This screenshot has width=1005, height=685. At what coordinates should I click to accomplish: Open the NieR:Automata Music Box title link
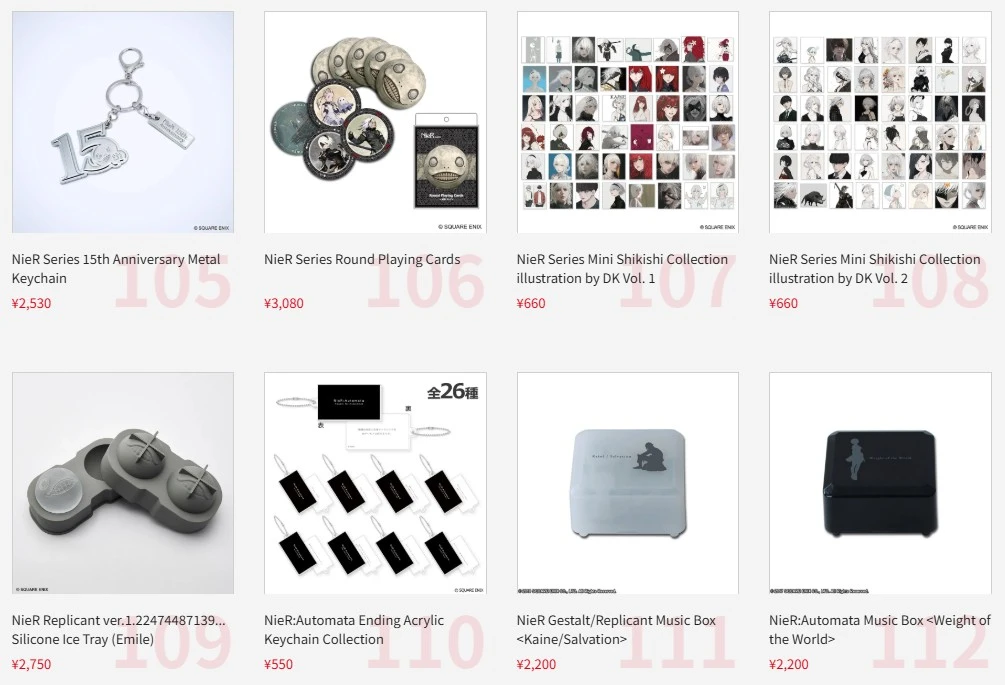tap(880, 630)
